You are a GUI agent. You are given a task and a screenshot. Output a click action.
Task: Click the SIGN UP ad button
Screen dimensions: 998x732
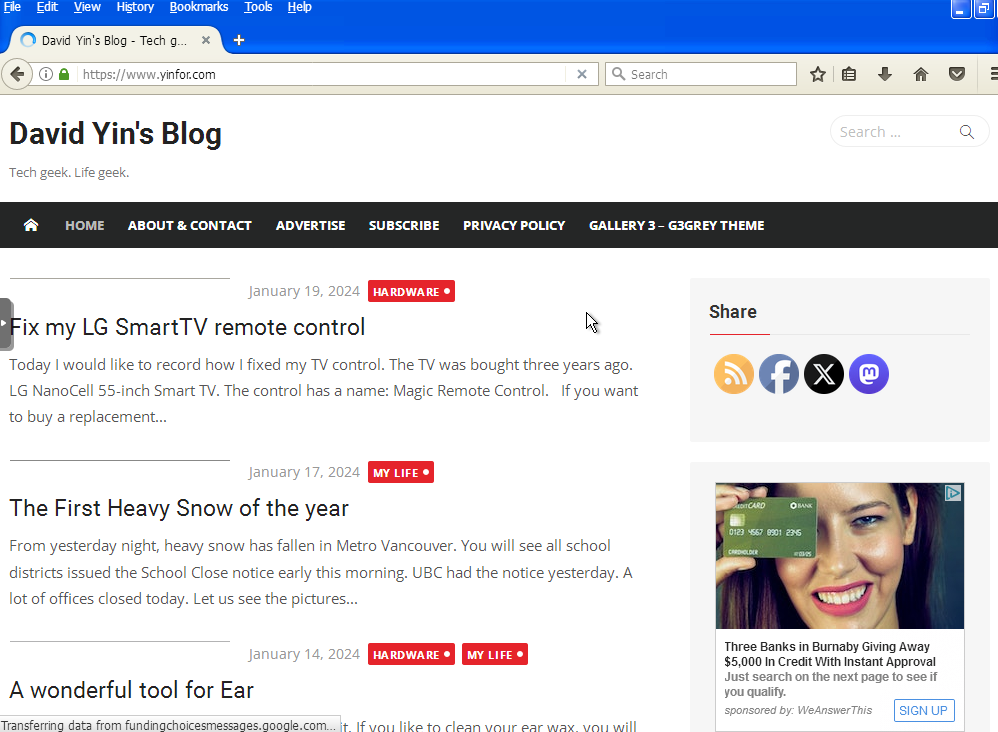(x=923, y=710)
